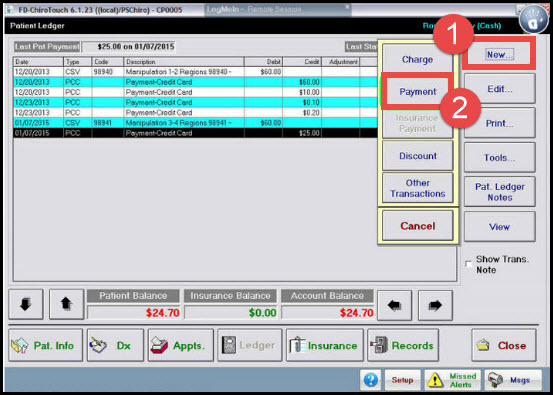Select the 12/20/2013 $60.00 credit payment row
553x395 pixels.
[195, 82]
